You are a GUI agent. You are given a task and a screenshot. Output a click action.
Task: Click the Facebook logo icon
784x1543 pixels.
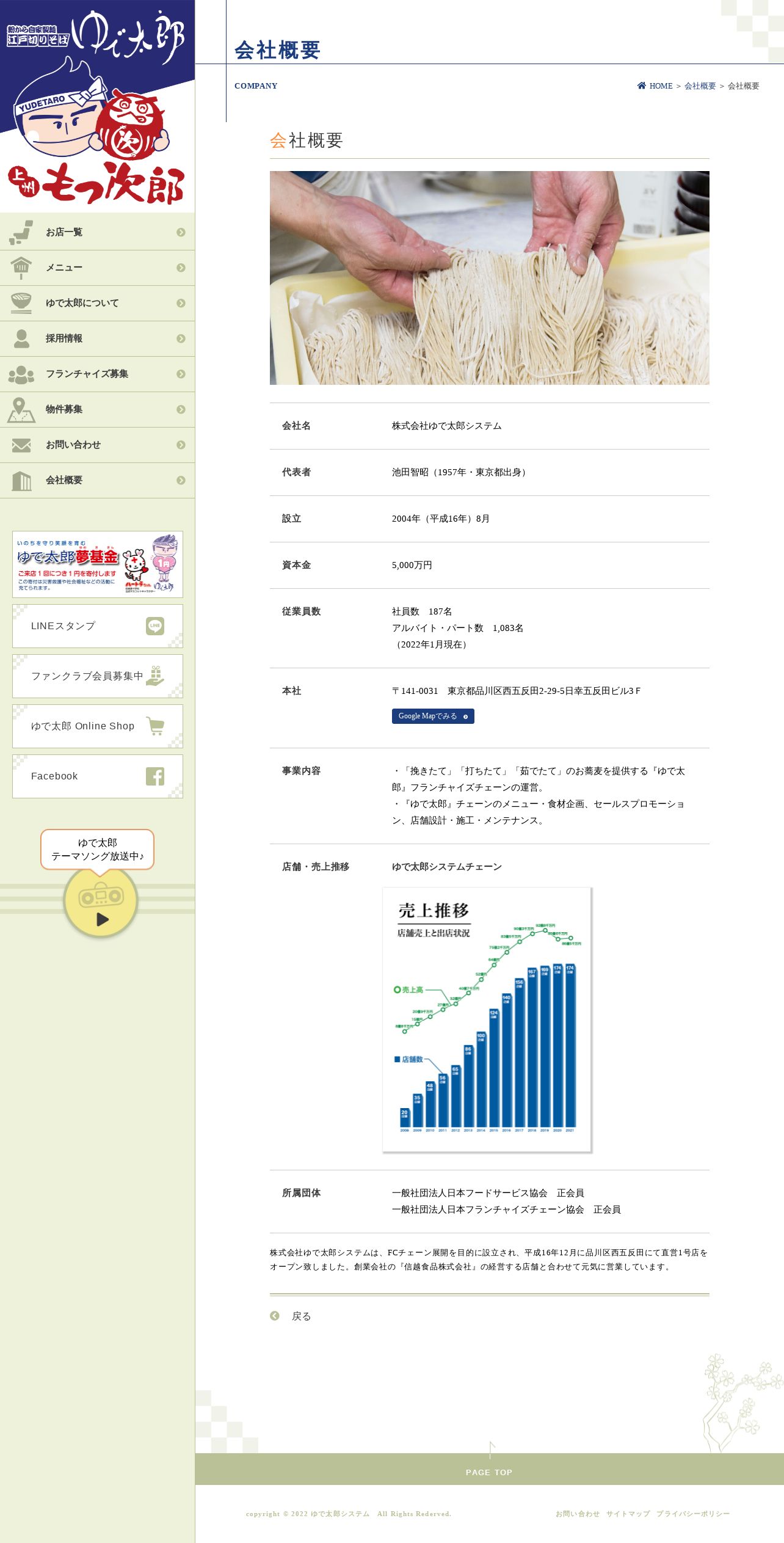tap(155, 776)
